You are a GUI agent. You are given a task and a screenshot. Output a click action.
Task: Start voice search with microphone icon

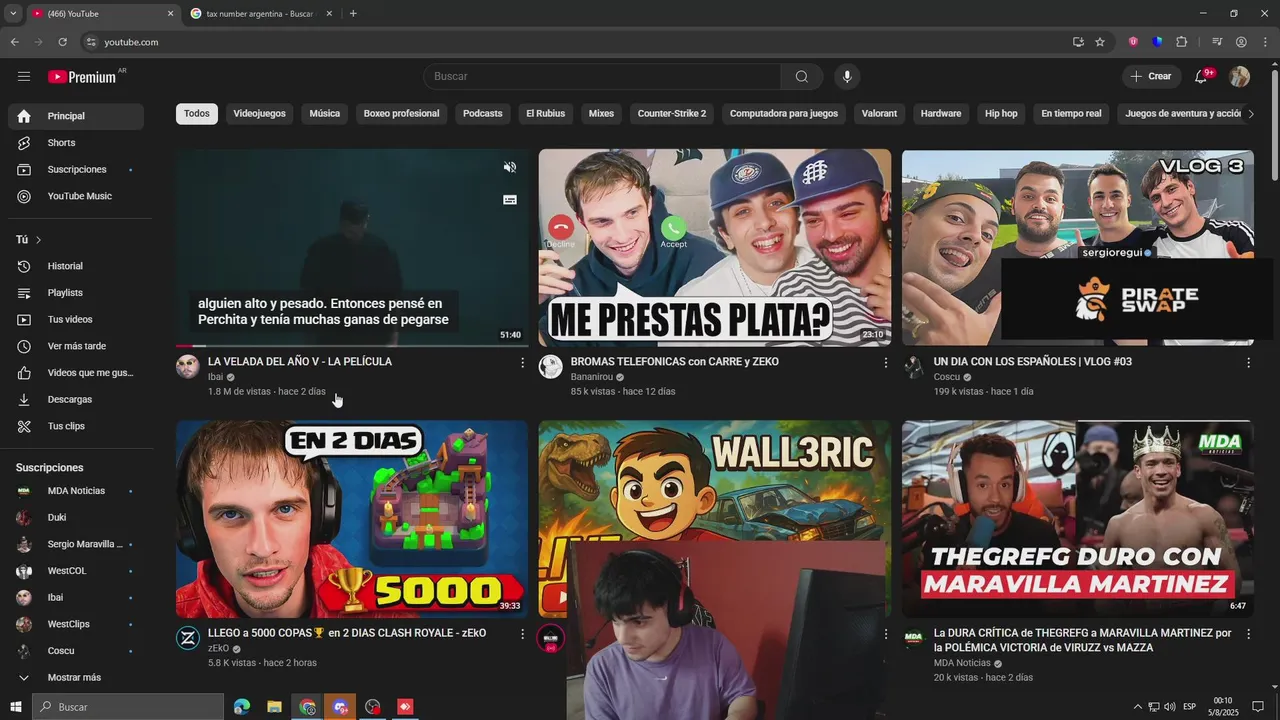click(x=847, y=76)
